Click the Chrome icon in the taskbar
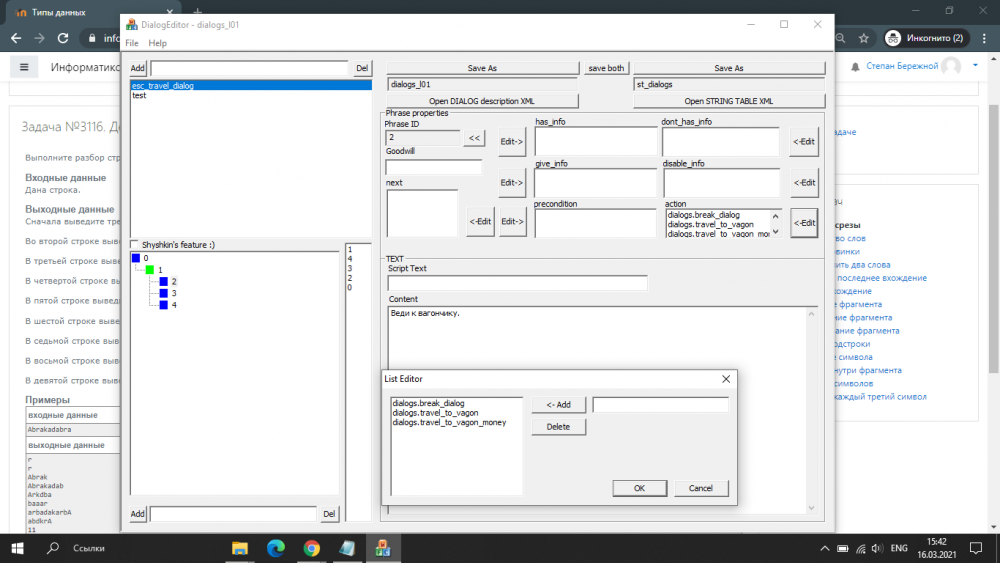Viewport: 1000px width, 563px height. [311, 548]
